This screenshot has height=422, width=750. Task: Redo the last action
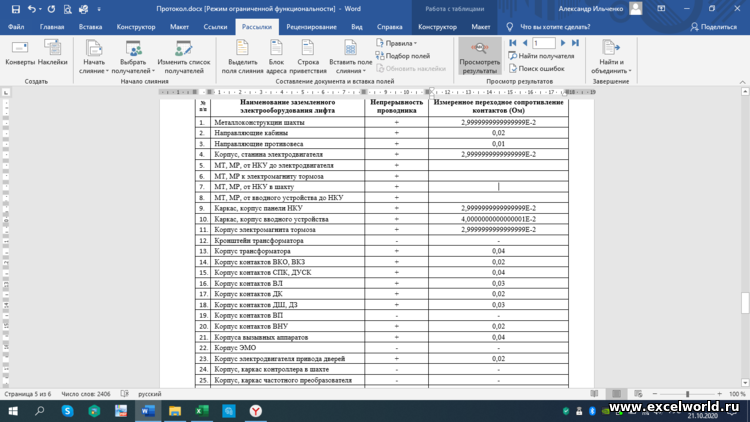[x=51, y=9]
